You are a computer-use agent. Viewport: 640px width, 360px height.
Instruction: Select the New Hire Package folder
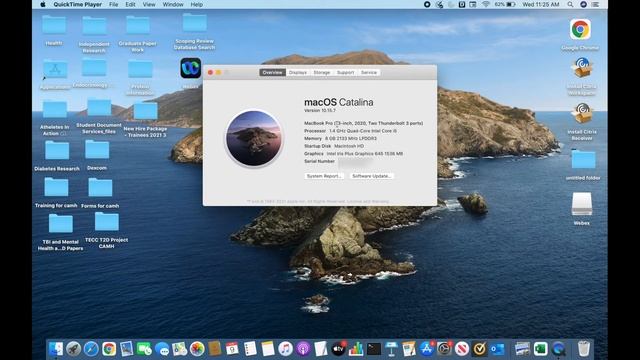pyautogui.click(x=145, y=110)
